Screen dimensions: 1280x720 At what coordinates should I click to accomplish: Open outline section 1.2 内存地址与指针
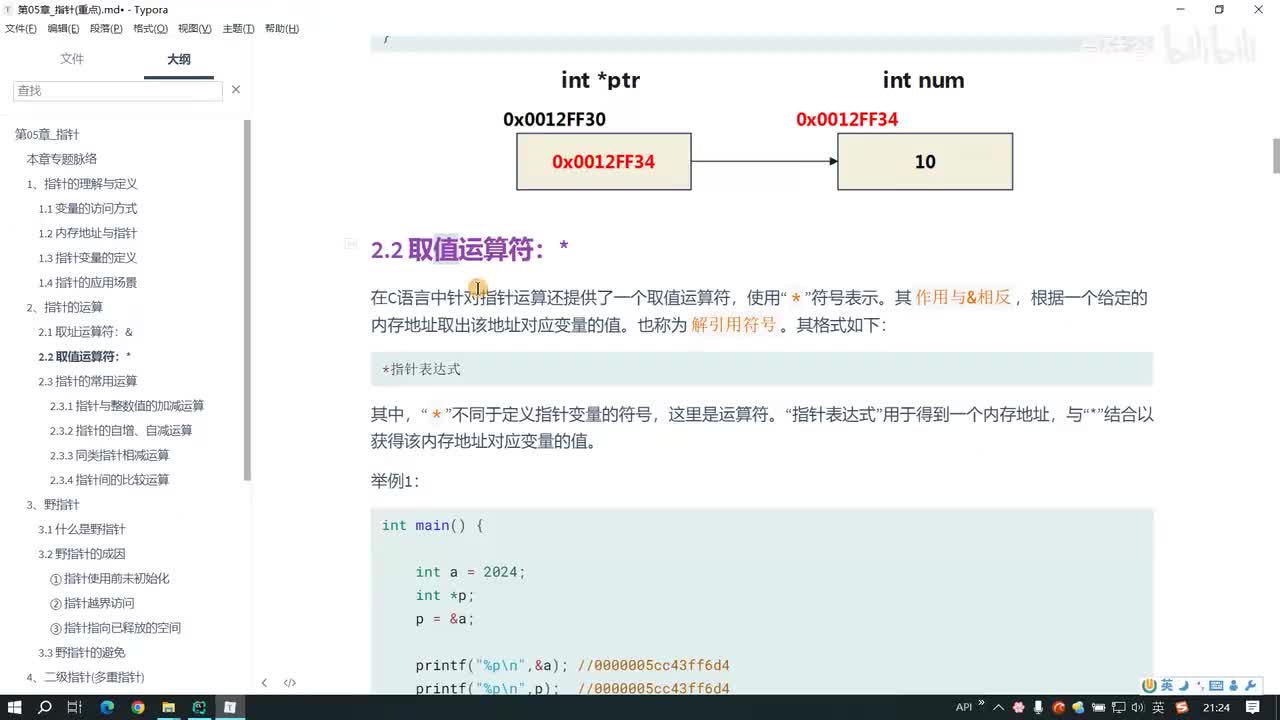[88, 233]
